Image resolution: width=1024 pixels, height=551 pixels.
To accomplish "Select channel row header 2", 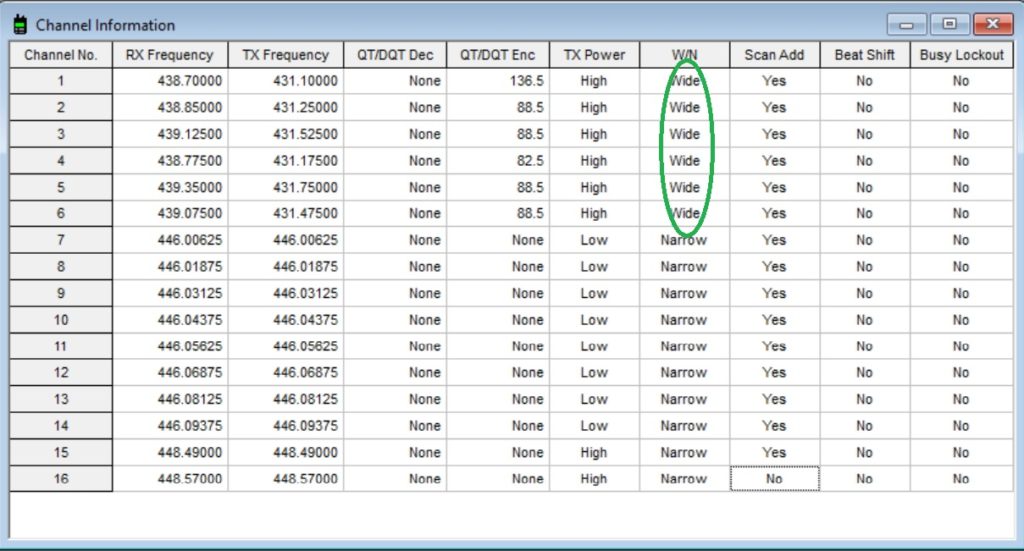I will point(61,107).
